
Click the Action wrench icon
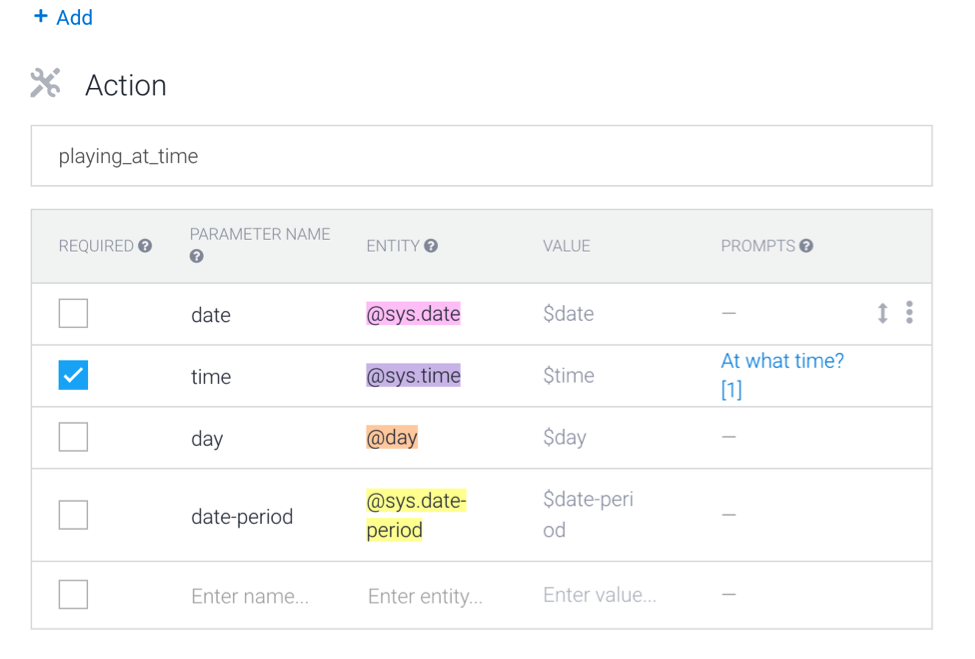pyautogui.click(x=45, y=84)
